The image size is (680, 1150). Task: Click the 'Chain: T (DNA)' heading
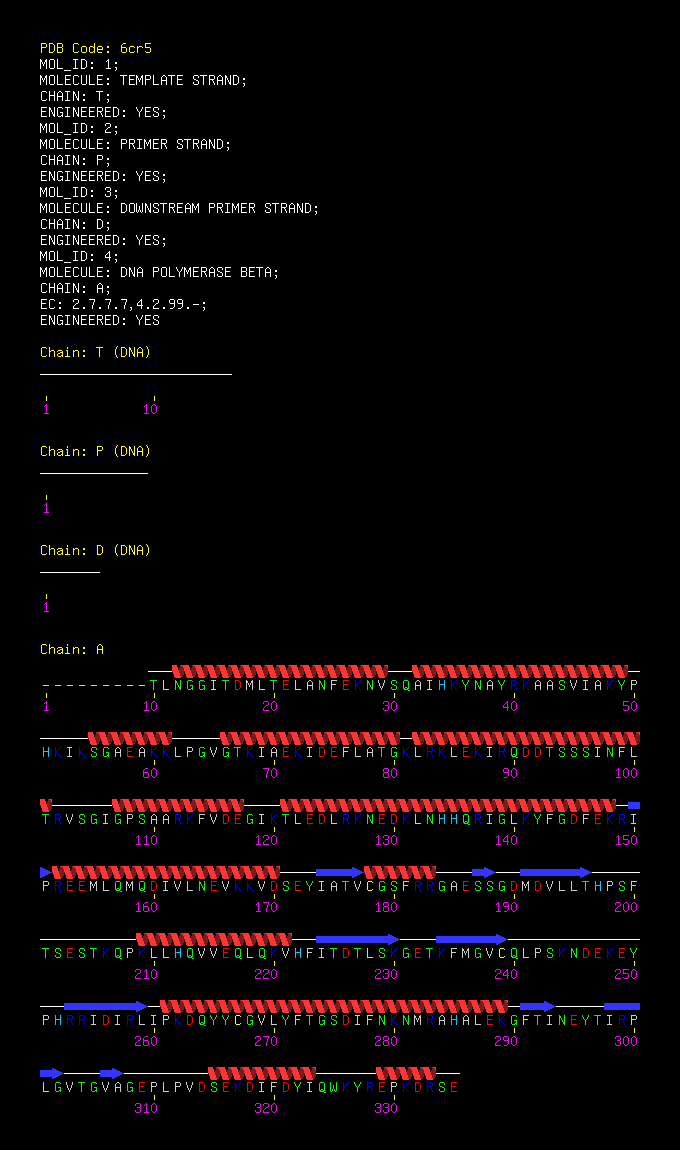95,353
